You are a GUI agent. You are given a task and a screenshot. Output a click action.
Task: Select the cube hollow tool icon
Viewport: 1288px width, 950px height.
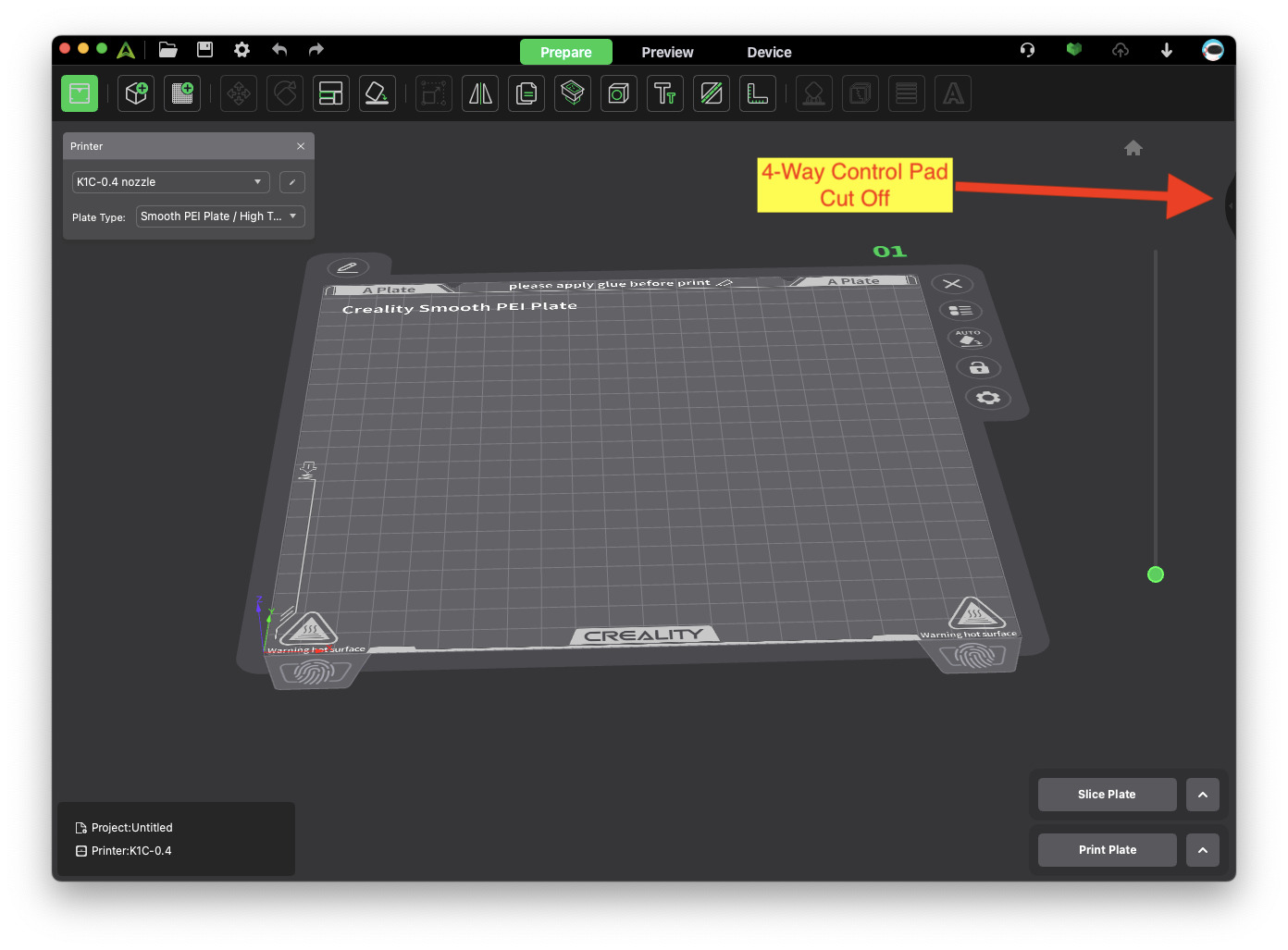(x=619, y=93)
